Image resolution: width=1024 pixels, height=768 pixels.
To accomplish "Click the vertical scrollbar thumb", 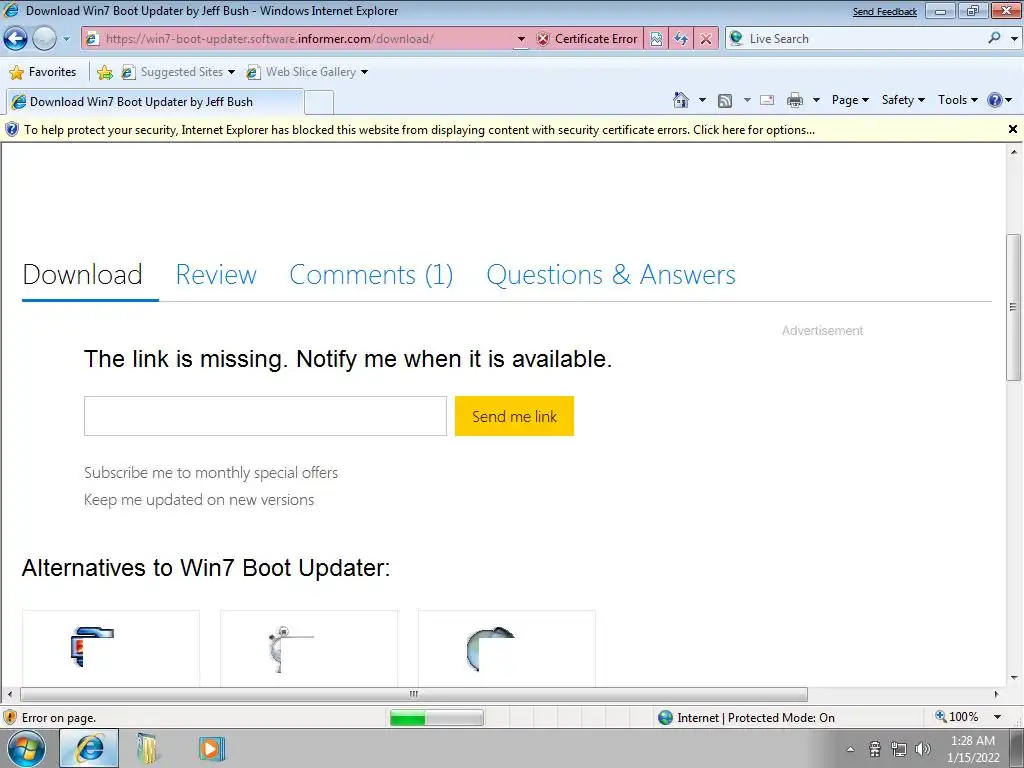I will [1013, 307].
